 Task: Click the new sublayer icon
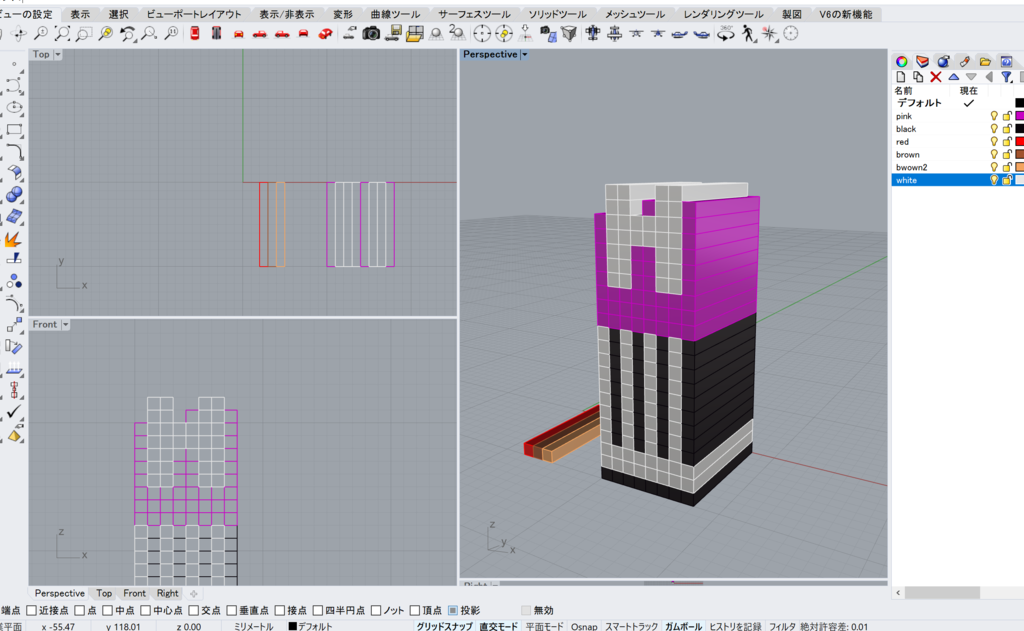coord(918,77)
